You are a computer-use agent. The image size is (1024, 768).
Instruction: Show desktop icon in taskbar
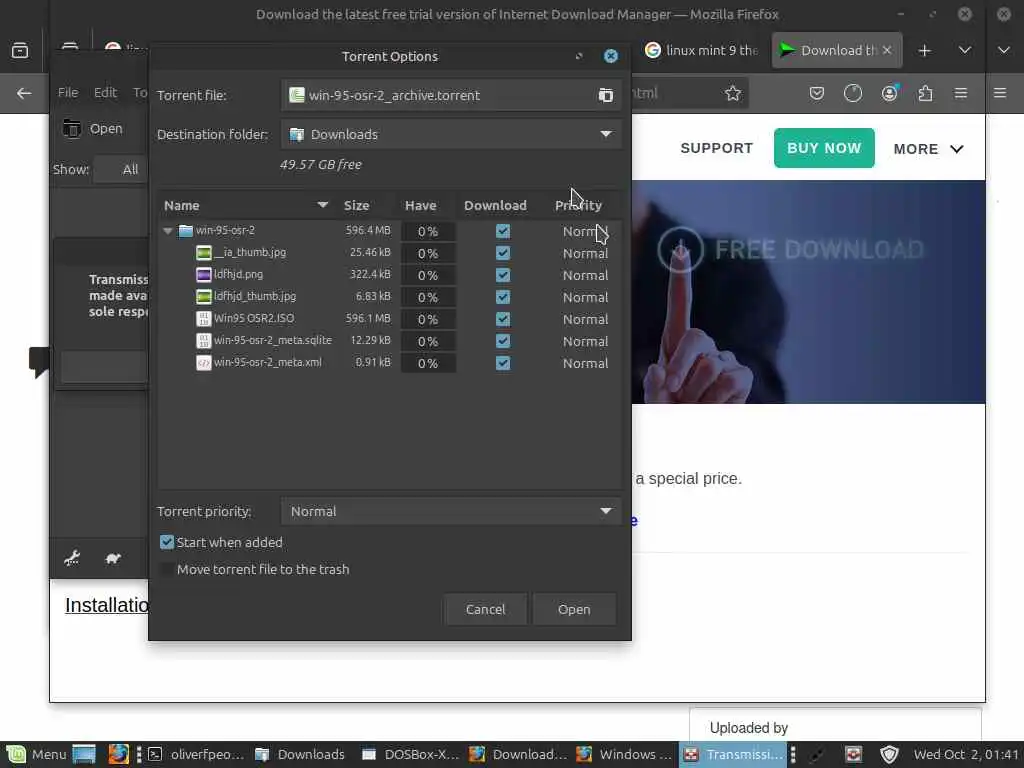(x=84, y=755)
